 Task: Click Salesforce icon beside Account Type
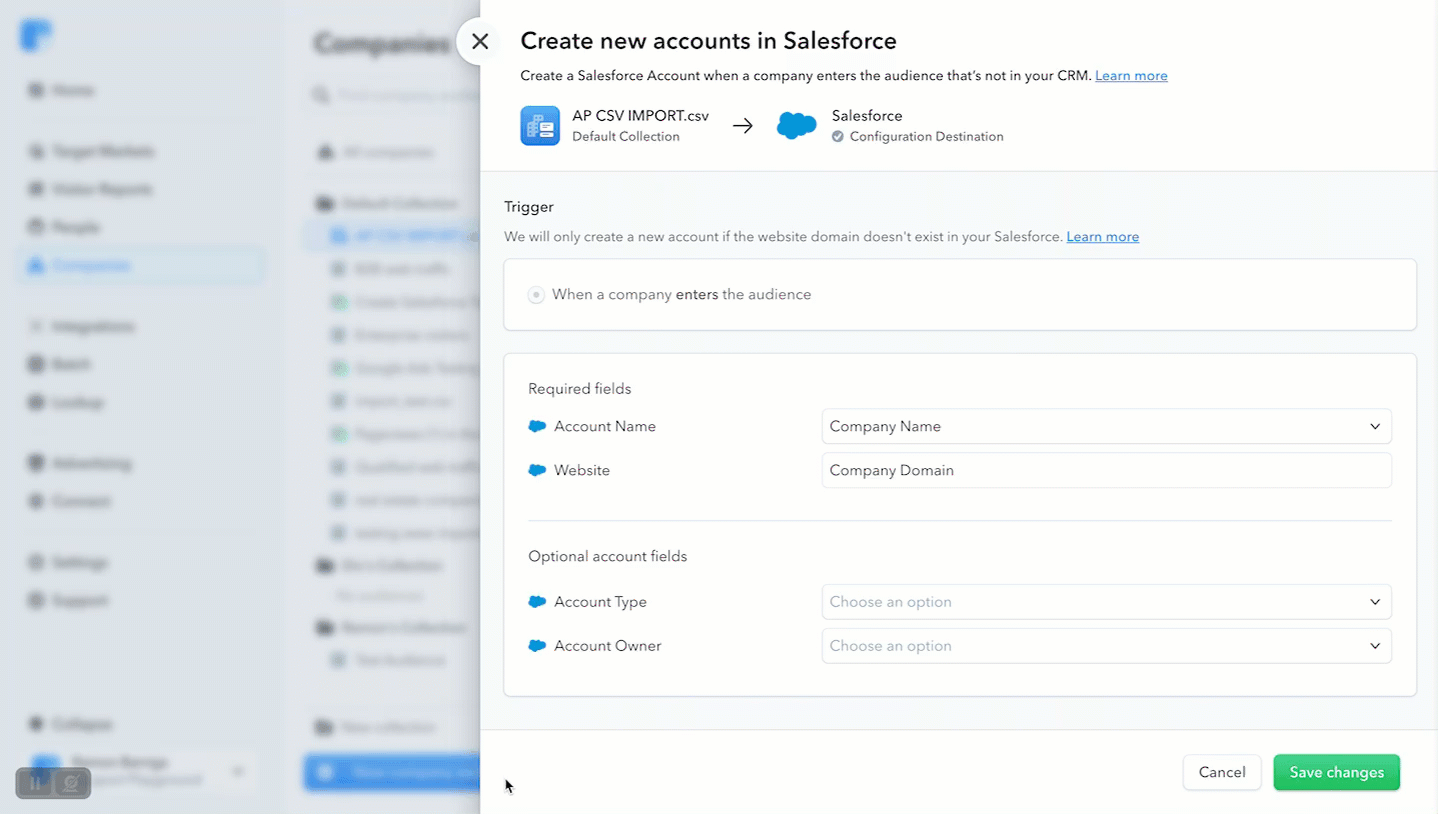[537, 602]
